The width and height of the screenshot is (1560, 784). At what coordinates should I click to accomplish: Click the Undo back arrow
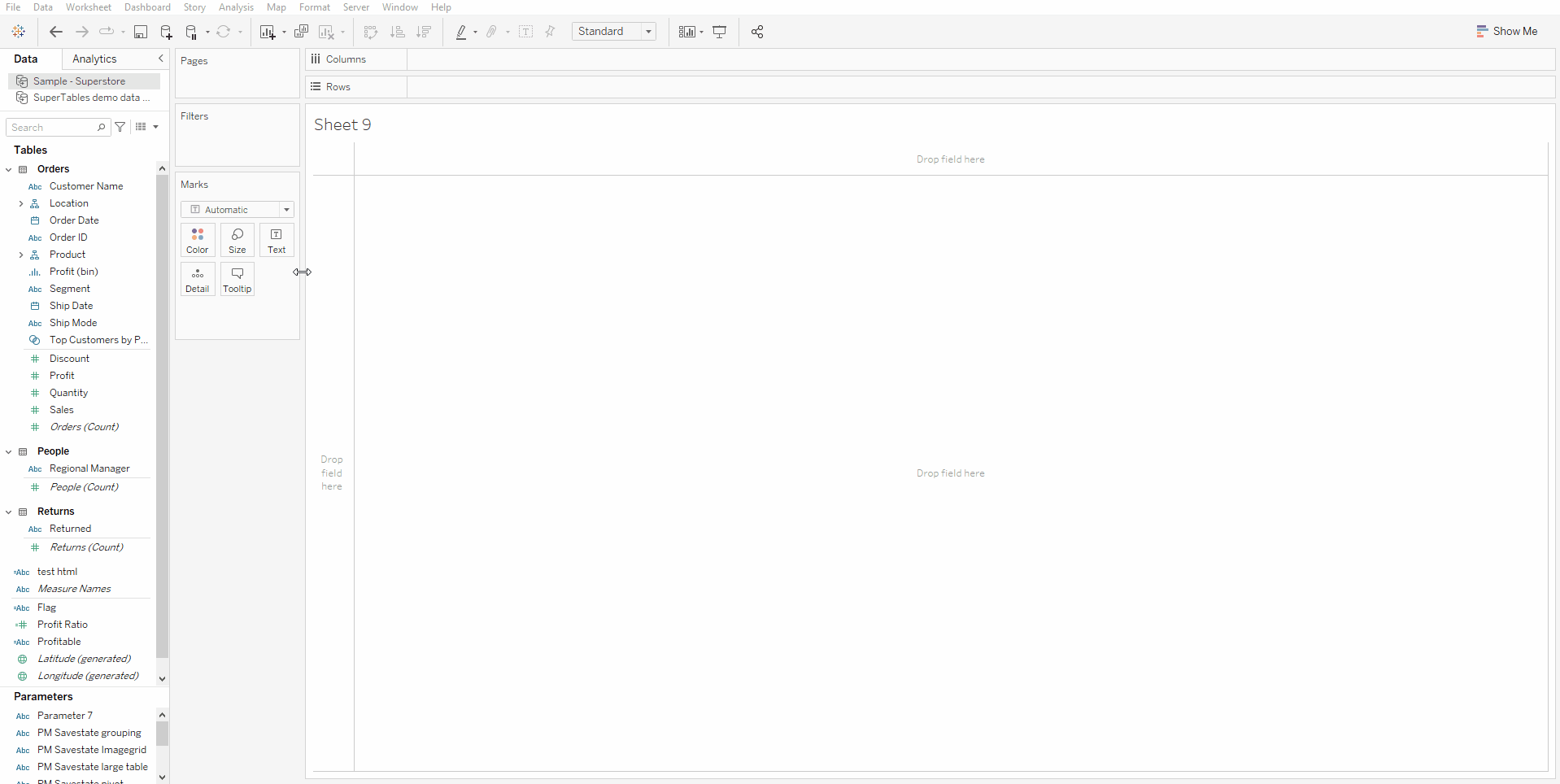coord(56,32)
